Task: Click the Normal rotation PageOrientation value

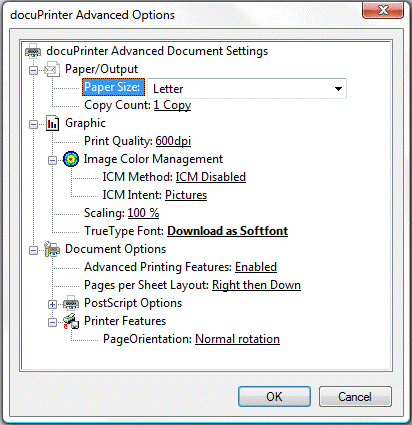Action: 237,339
